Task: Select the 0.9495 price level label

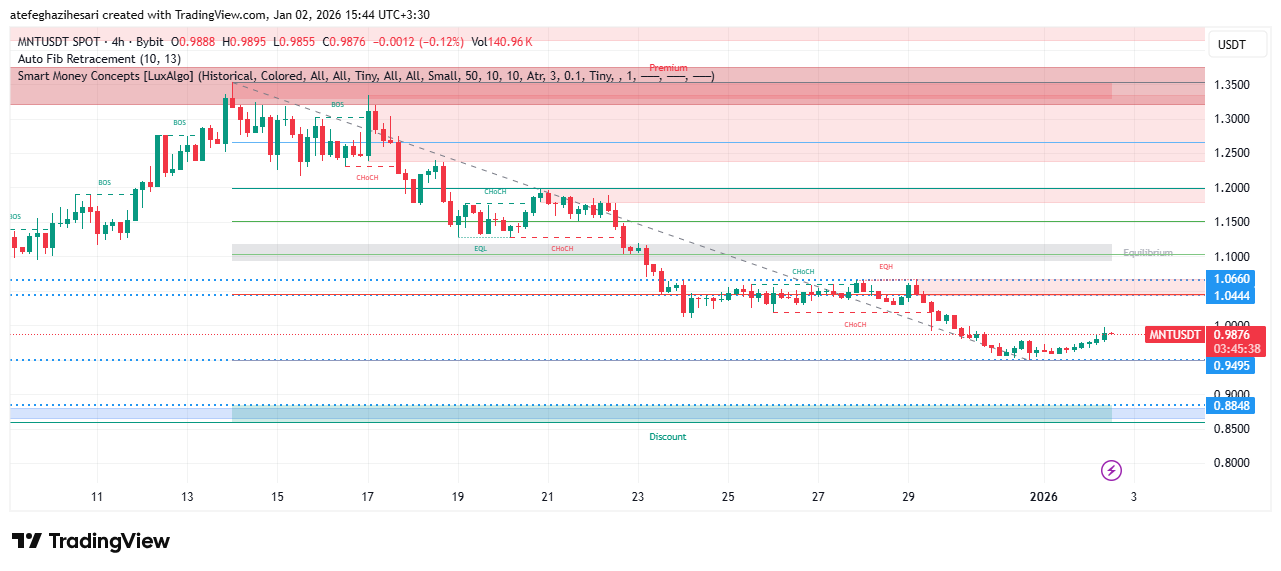Action: (1231, 366)
